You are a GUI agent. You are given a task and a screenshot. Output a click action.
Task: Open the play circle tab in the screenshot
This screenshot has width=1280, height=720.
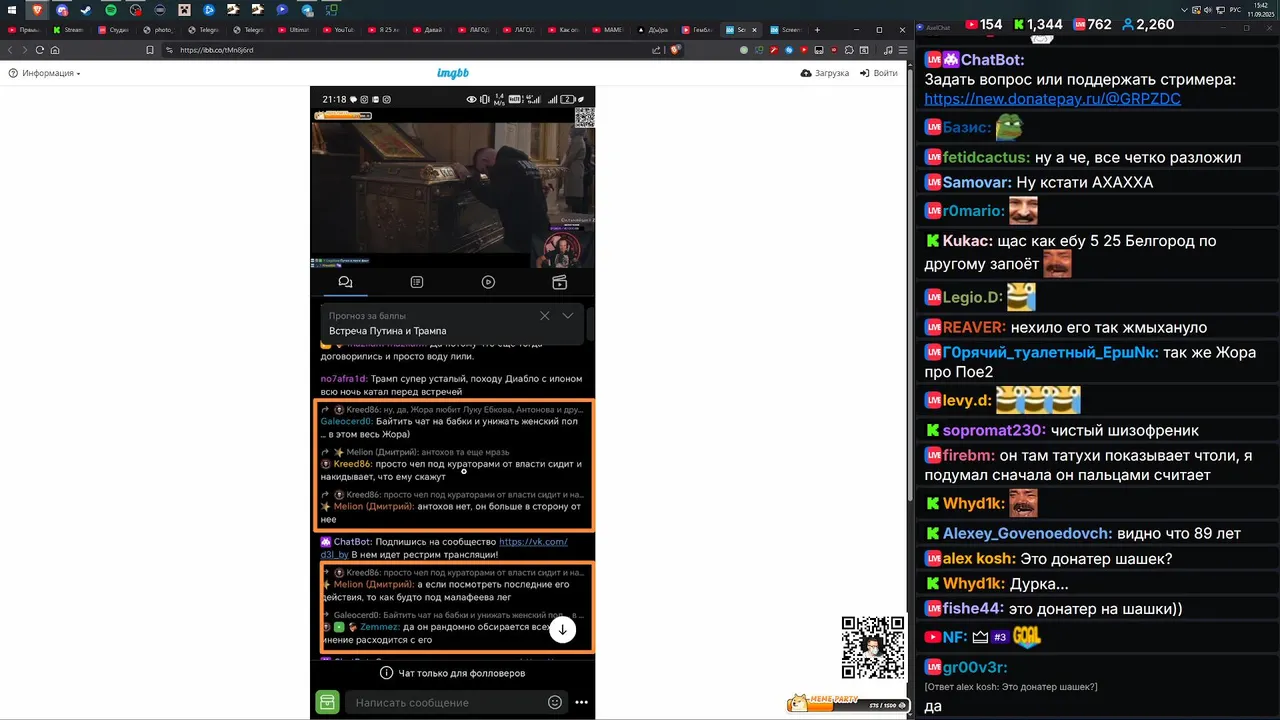click(x=488, y=282)
